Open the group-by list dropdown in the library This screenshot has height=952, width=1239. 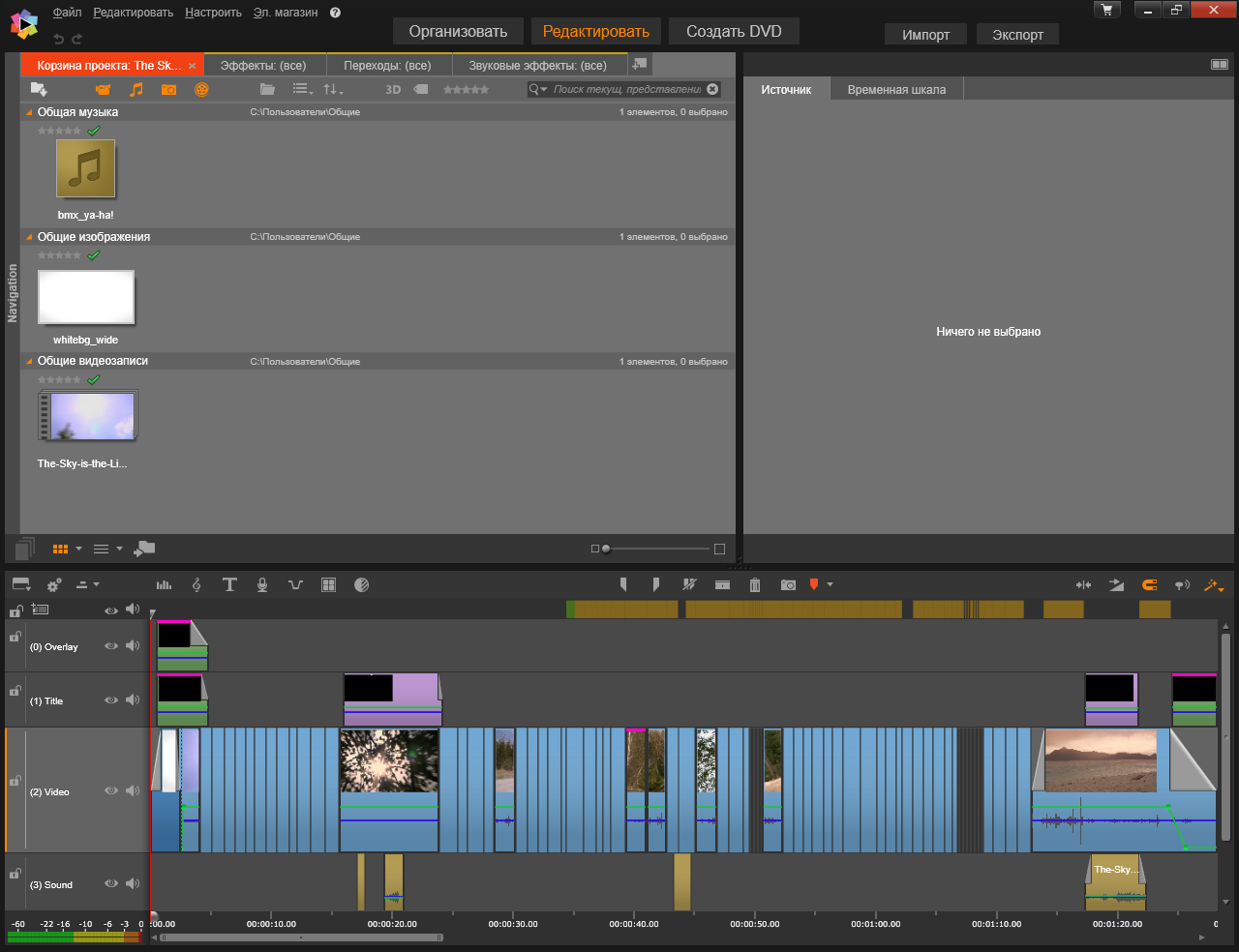pyautogui.click(x=303, y=89)
